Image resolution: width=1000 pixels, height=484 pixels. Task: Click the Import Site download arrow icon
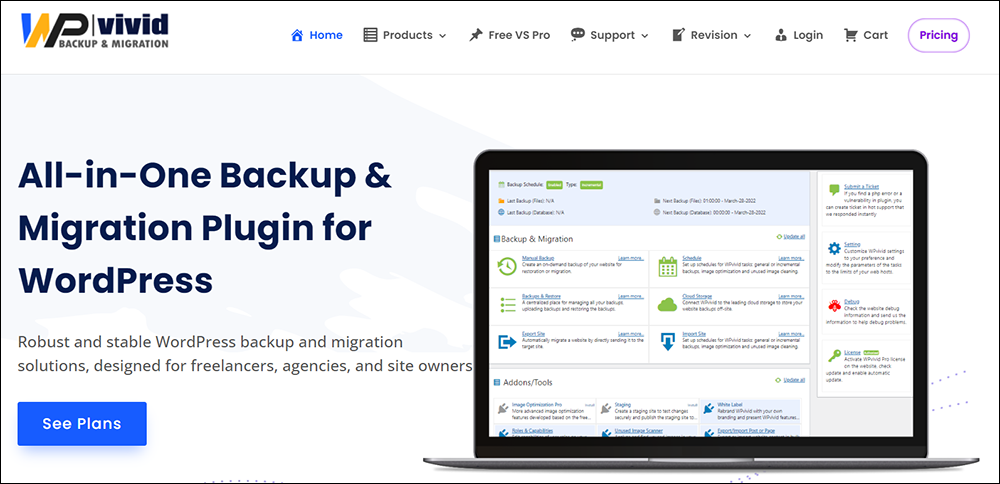coord(667,342)
